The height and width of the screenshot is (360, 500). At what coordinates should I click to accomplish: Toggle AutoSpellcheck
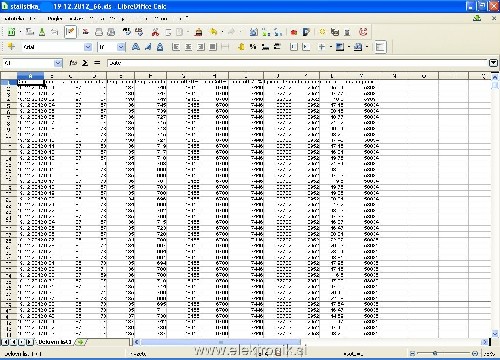tap(139, 32)
